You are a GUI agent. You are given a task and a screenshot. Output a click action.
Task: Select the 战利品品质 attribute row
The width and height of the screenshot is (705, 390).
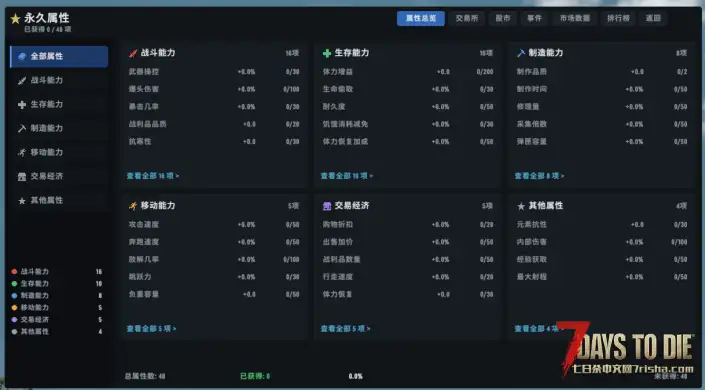click(x=214, y=124)
